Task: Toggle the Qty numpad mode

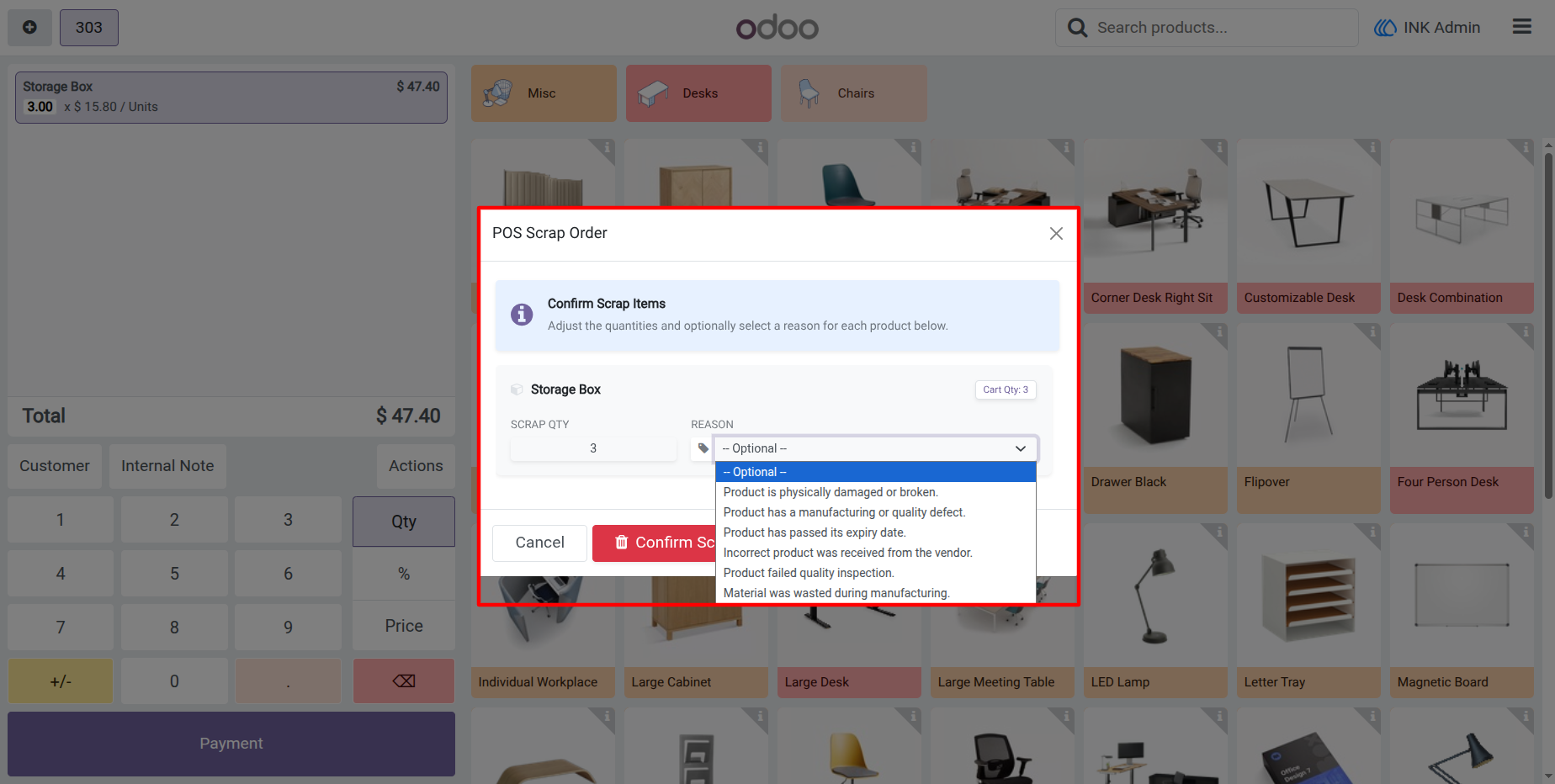Action: click(x=404, y=522)
